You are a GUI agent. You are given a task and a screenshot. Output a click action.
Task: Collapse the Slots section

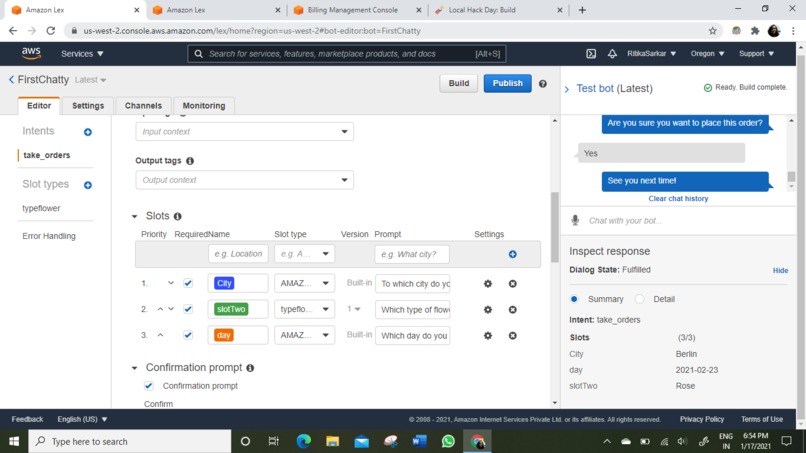click(135, 216)
